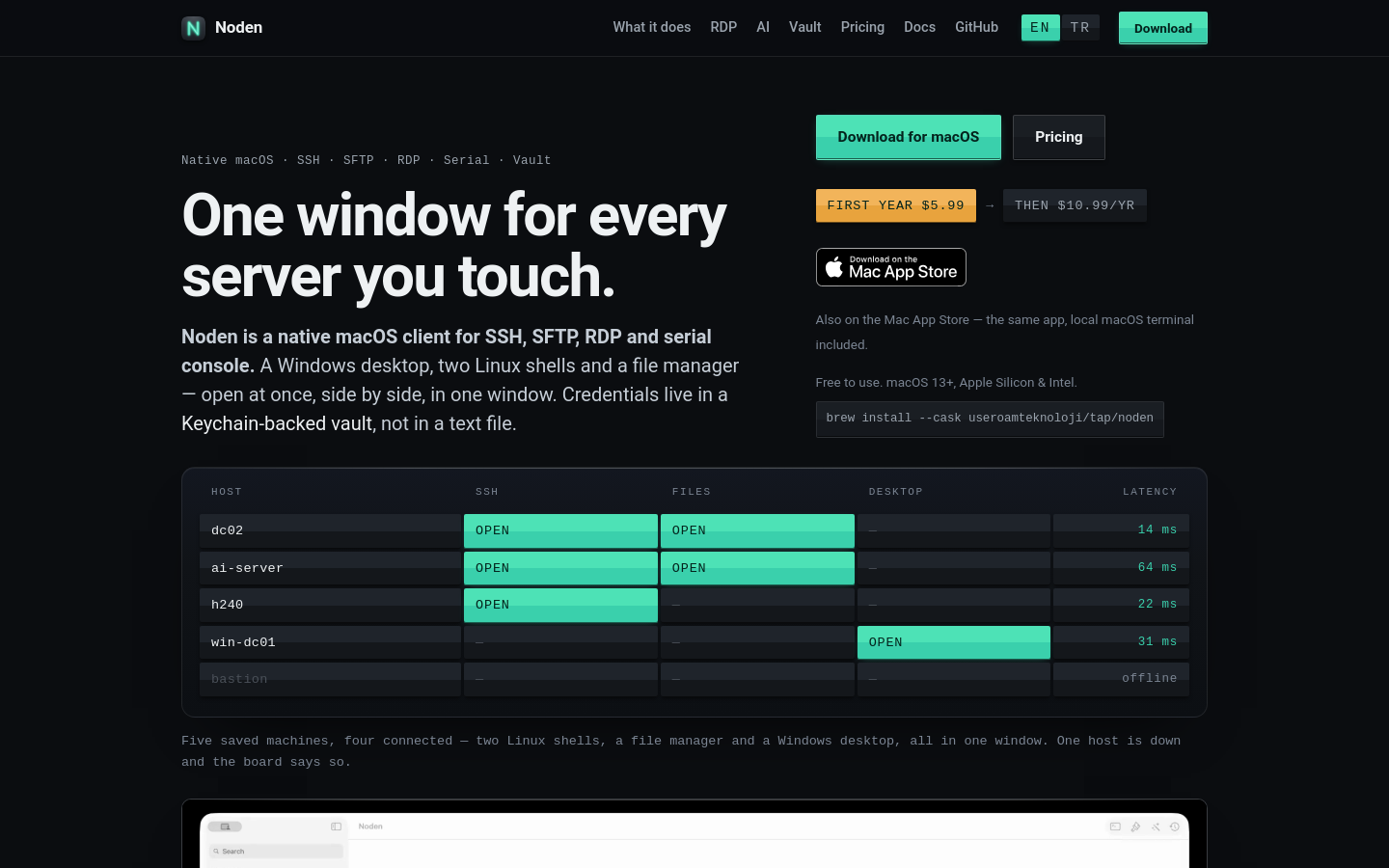Switch language to EN
The width and height of the screenshot is (1389, 868).
coord(1040,28)
